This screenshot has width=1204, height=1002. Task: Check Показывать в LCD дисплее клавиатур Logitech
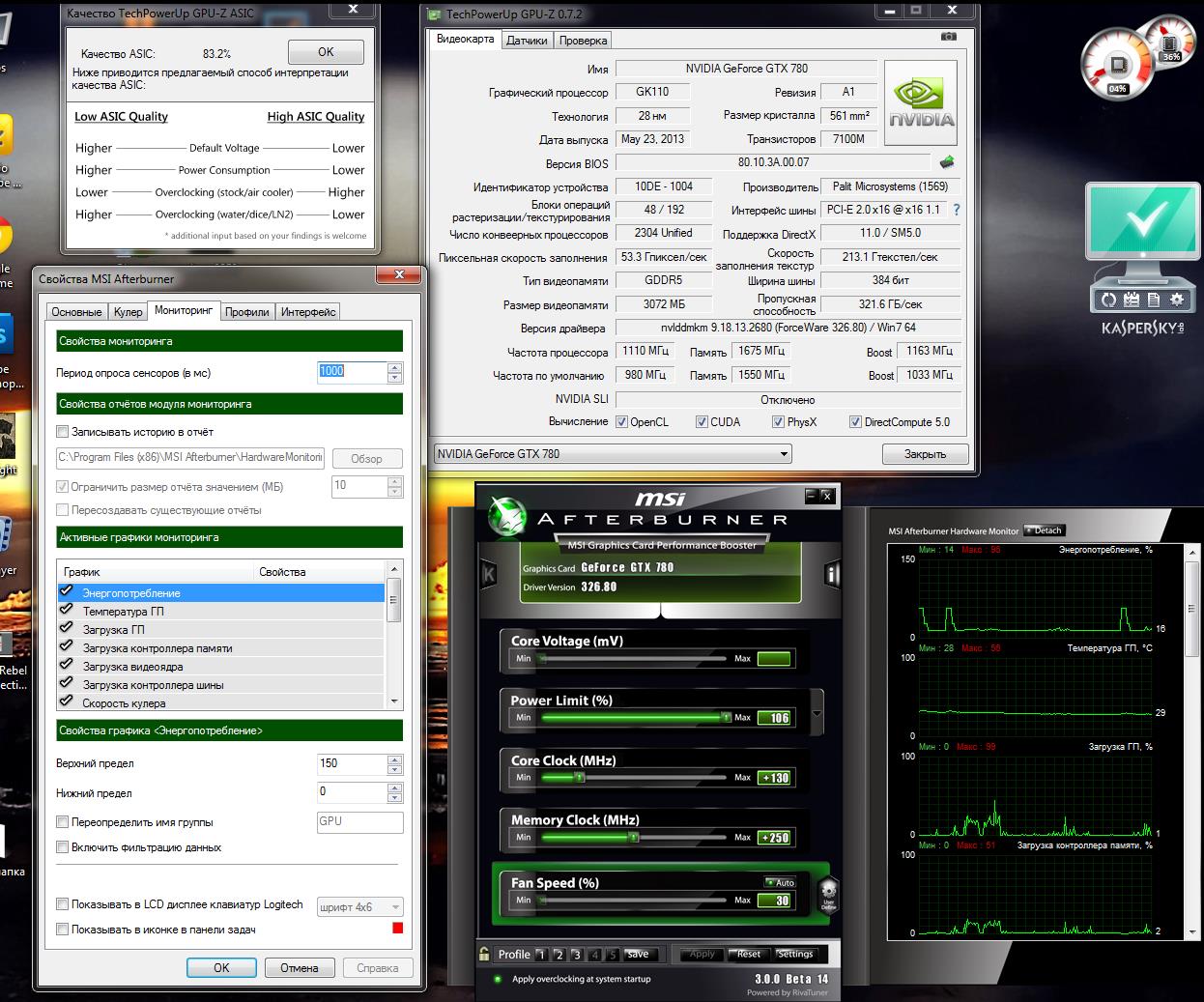(x=63, y=904)
